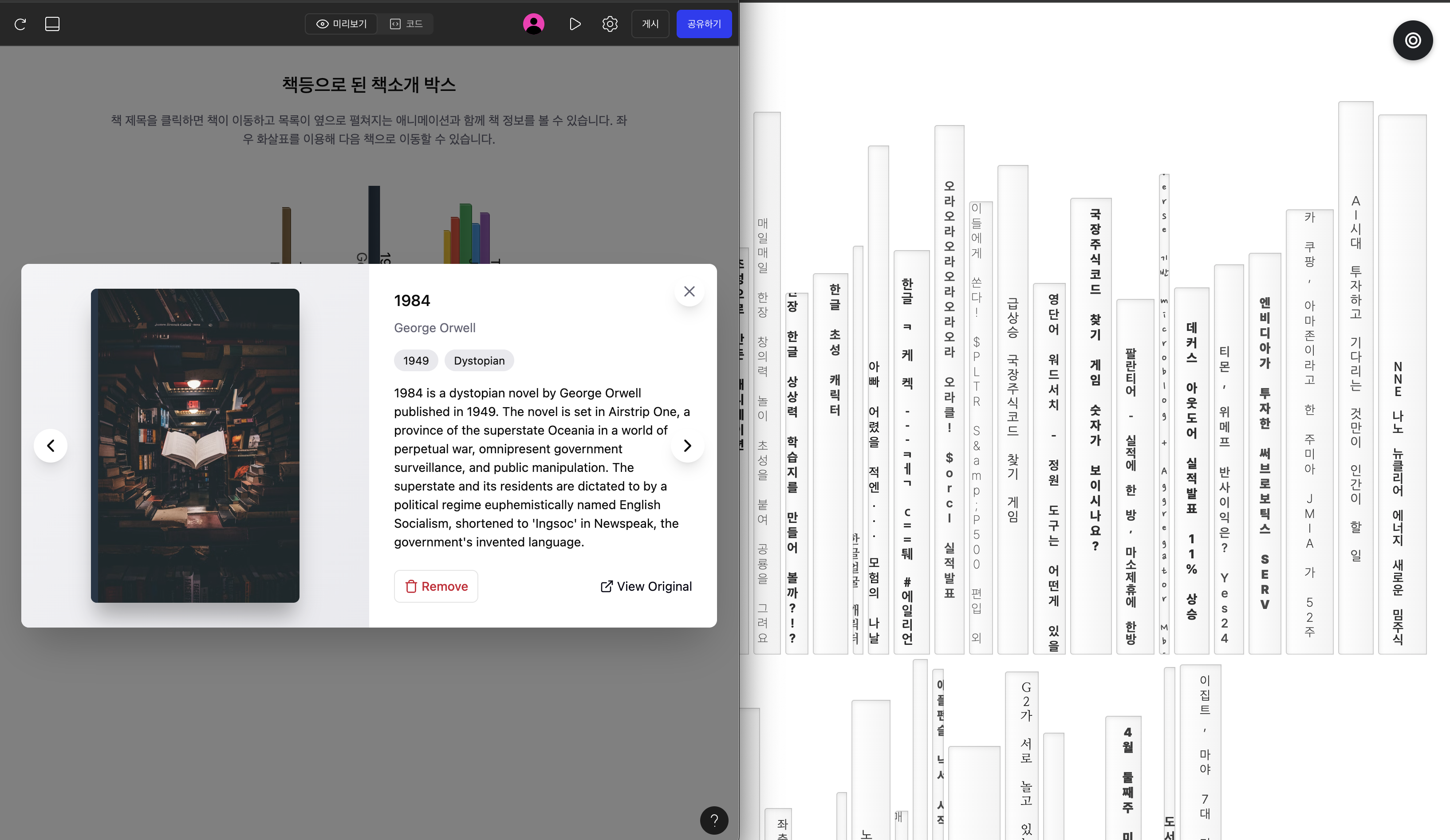Switch to the 미리보기 preview tab

coord(342,24)
